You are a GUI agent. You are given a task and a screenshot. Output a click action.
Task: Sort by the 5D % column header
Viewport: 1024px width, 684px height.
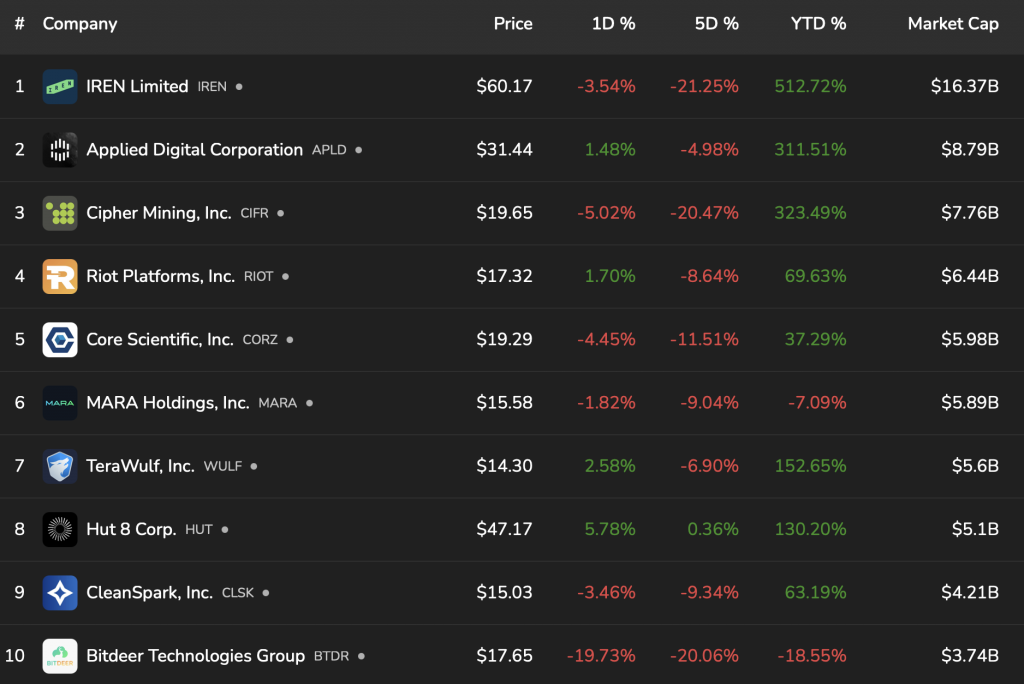(716, 24)
